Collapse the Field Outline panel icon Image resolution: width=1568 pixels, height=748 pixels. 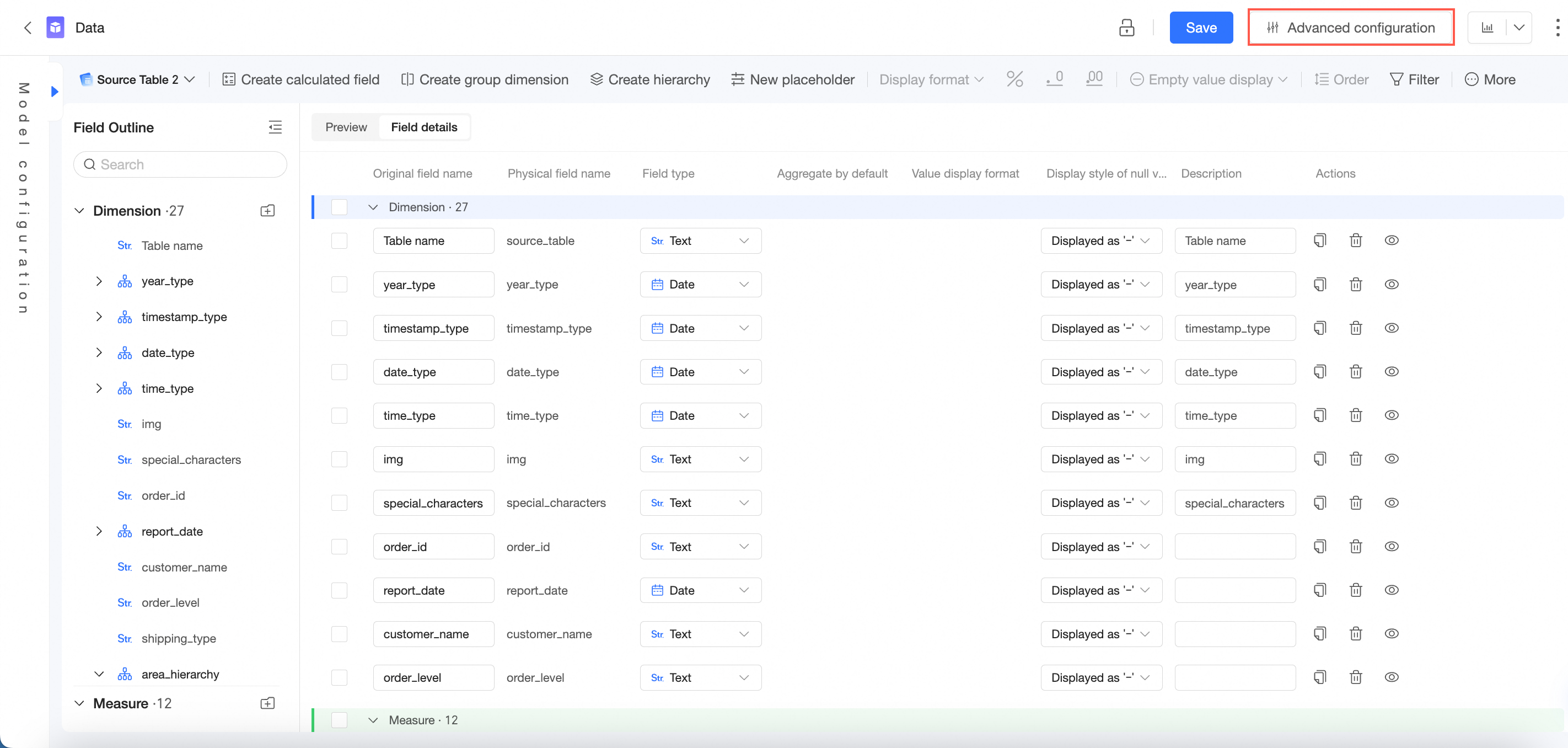point(275,127)
